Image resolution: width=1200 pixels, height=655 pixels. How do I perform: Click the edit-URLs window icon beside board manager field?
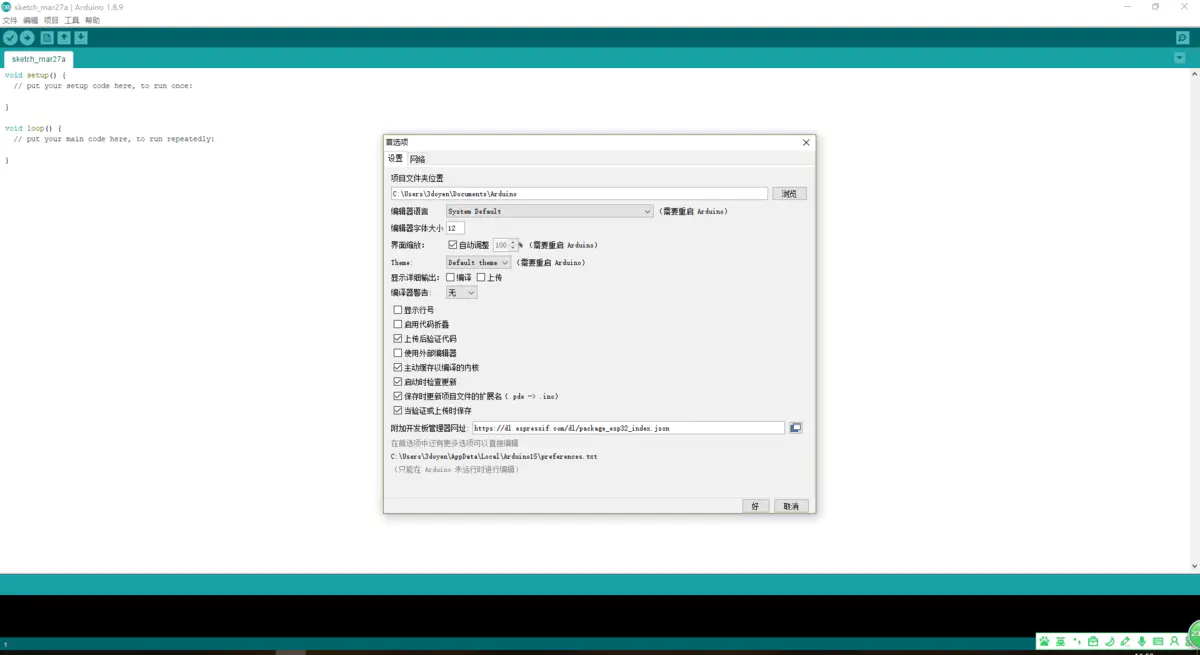(x=796, y=428)
